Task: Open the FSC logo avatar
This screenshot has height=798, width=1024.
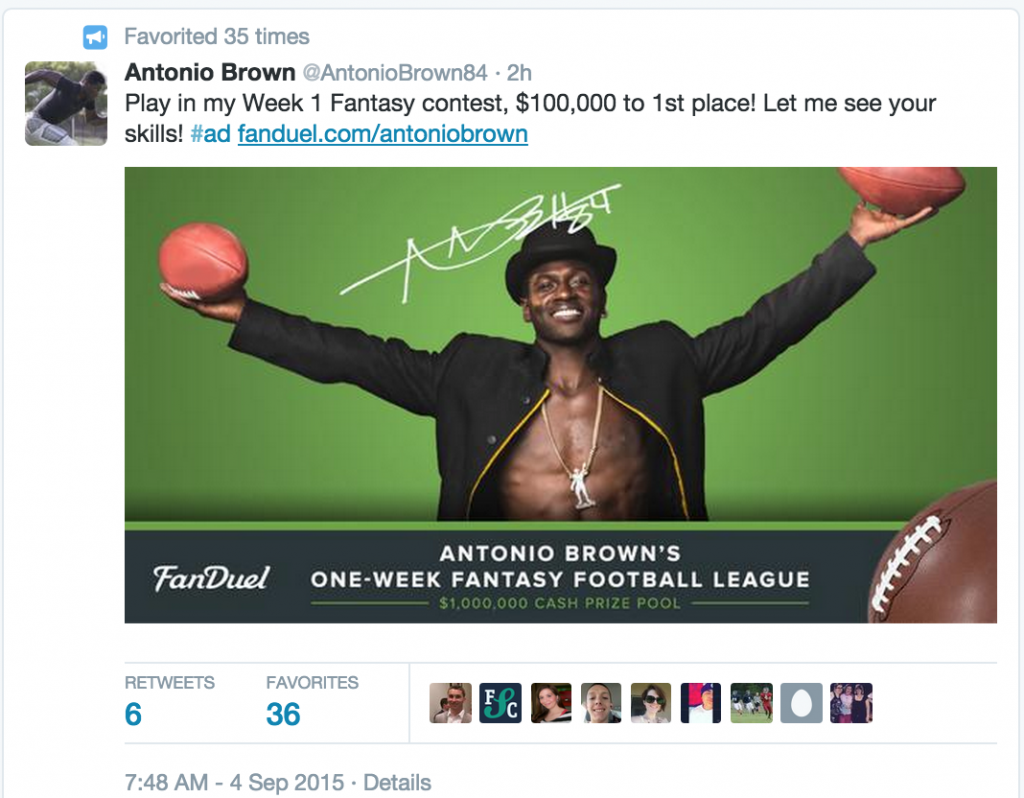Action: click(x=500, y=703)
